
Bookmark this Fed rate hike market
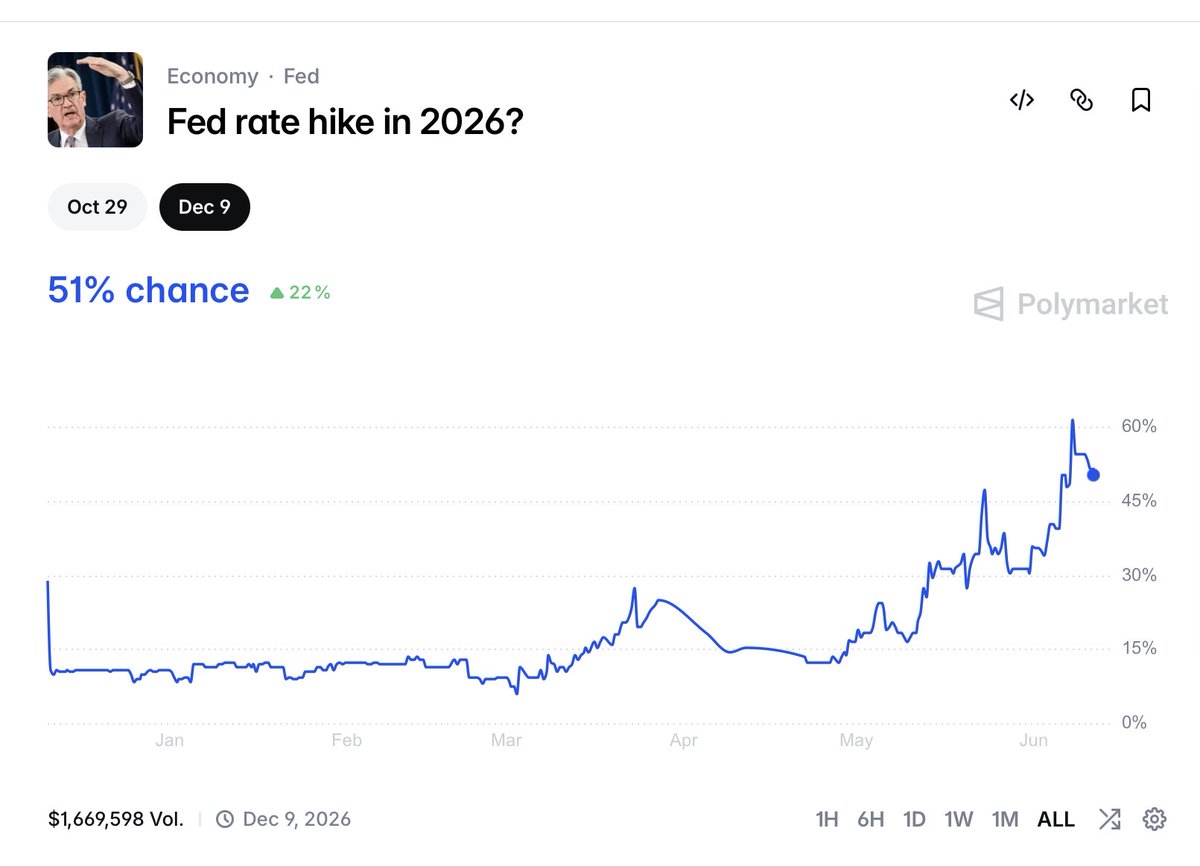(1141, 100)
